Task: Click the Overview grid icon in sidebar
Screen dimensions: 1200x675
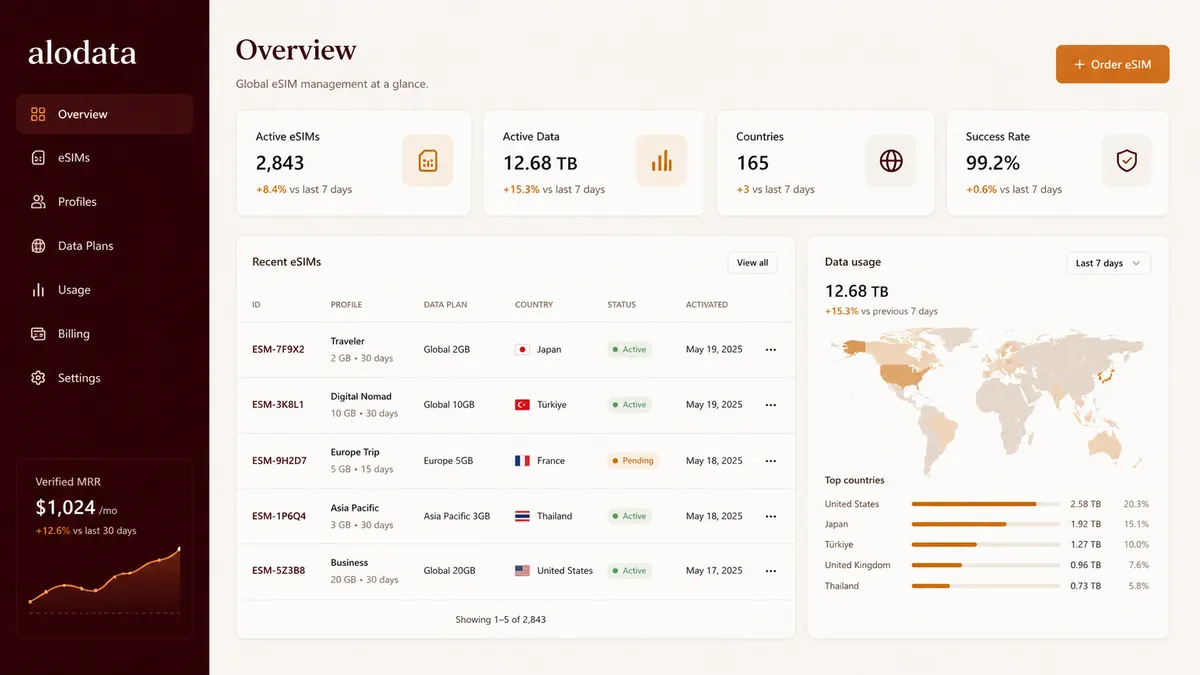Action: pyautogui.click(x=38, y=114)
